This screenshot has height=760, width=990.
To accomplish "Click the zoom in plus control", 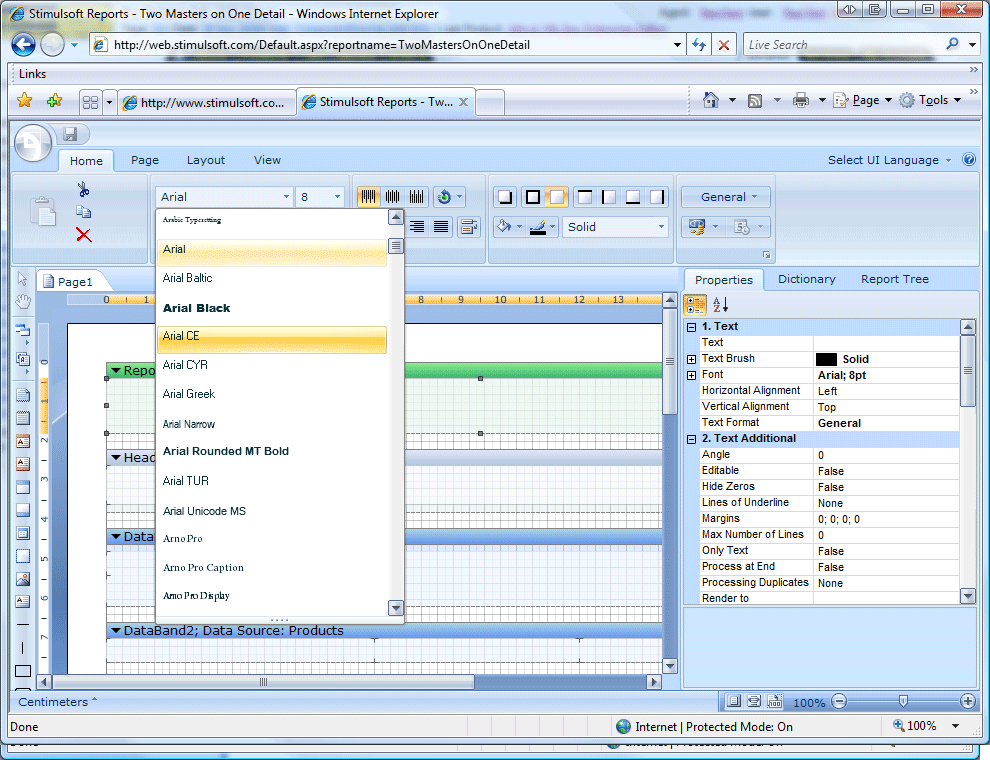I will pyautogui.click(x=966, y=701).
